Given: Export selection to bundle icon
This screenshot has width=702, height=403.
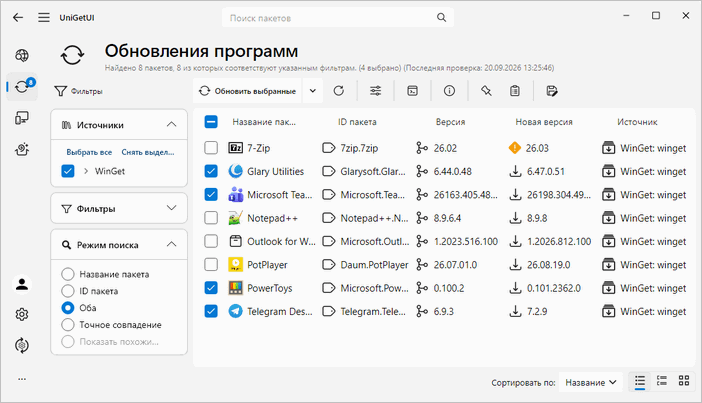Looking at the screenshot, I should click(552, 91).
